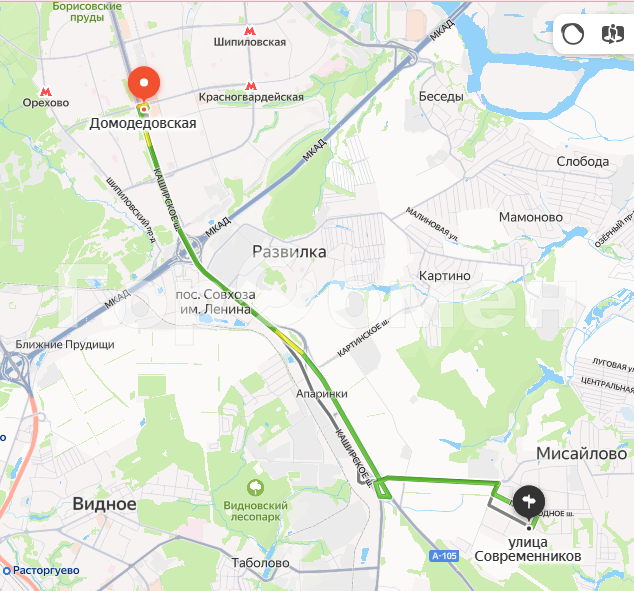
Task: Select the Красногвардейская metro station icon
Action: tap(251, 86)
